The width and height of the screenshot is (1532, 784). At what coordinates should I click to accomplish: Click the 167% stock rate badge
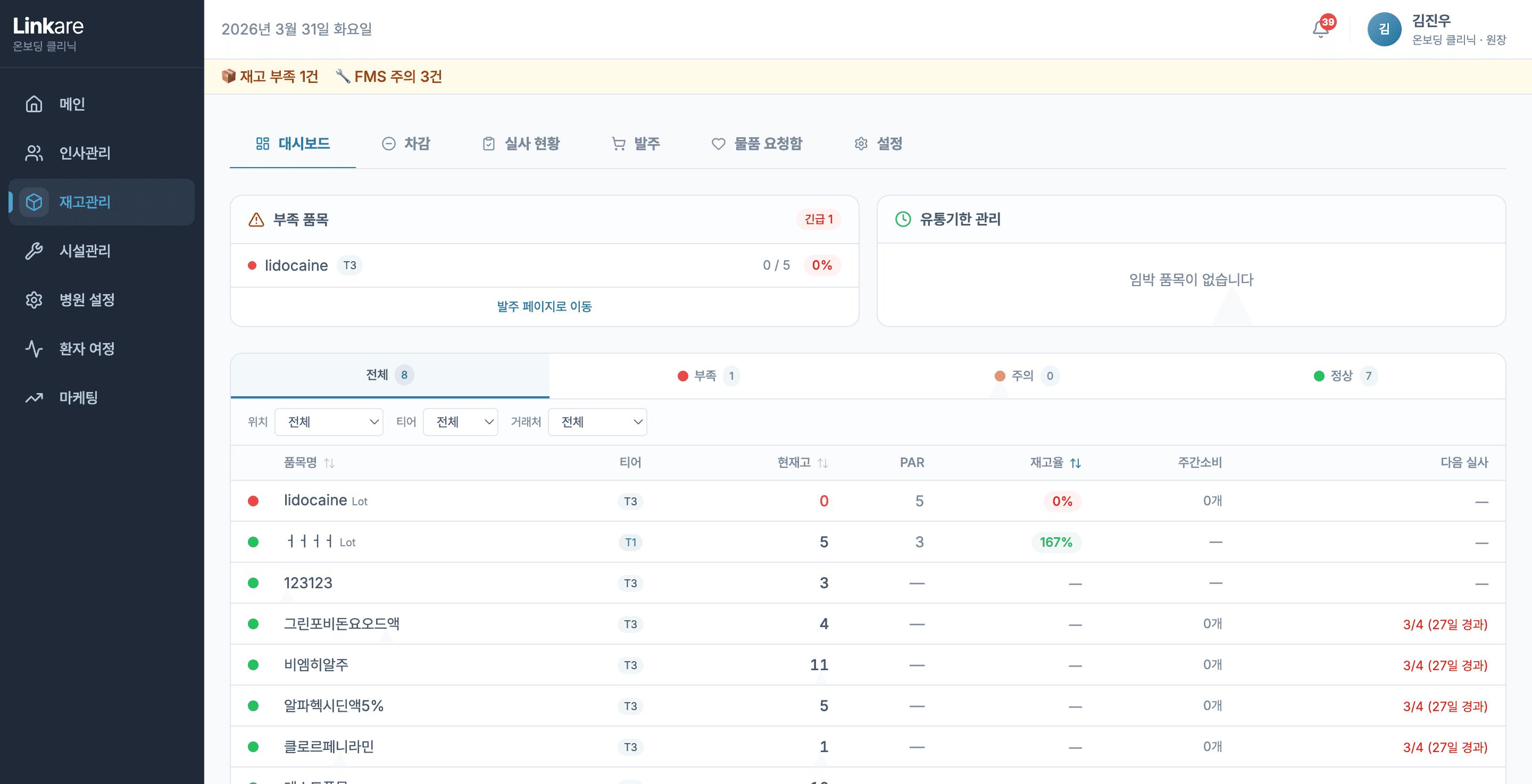[1055, 542]
